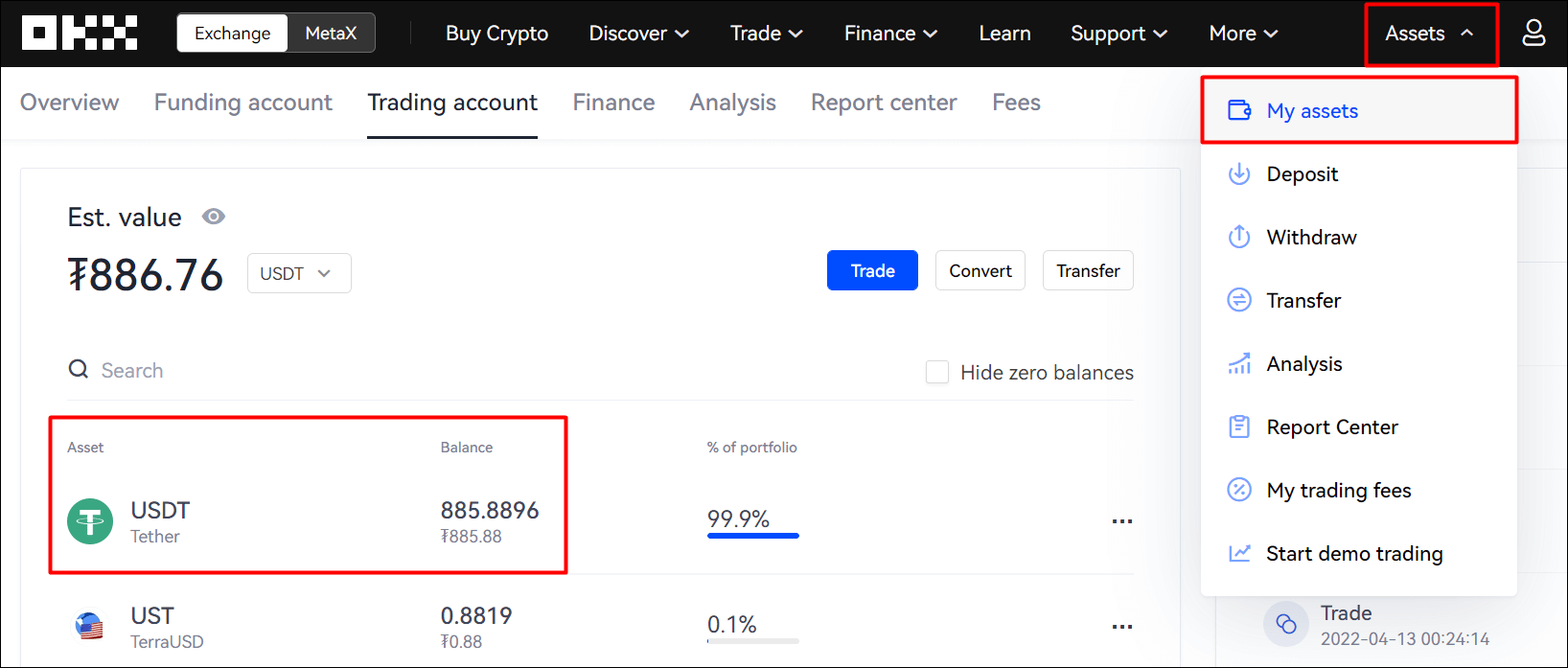The width and height of the screenshot is (1568, 668).
Task: Click the blue Trade button
Action: coord(872,270)
